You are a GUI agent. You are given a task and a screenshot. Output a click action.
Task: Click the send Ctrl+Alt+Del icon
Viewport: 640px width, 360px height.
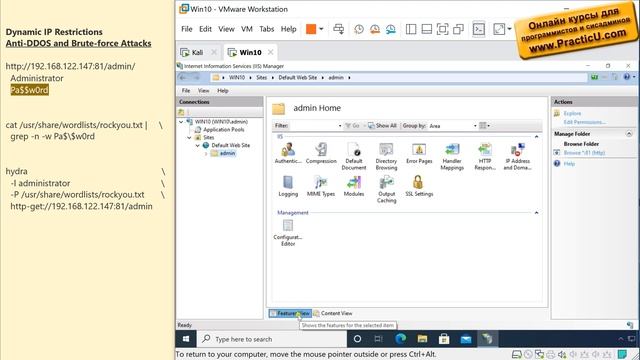click(338, 29)
